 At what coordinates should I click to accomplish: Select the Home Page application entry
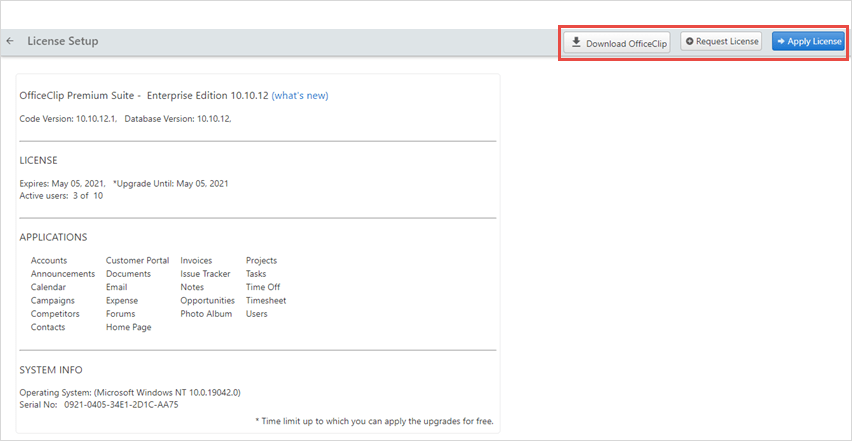(129, 327)
